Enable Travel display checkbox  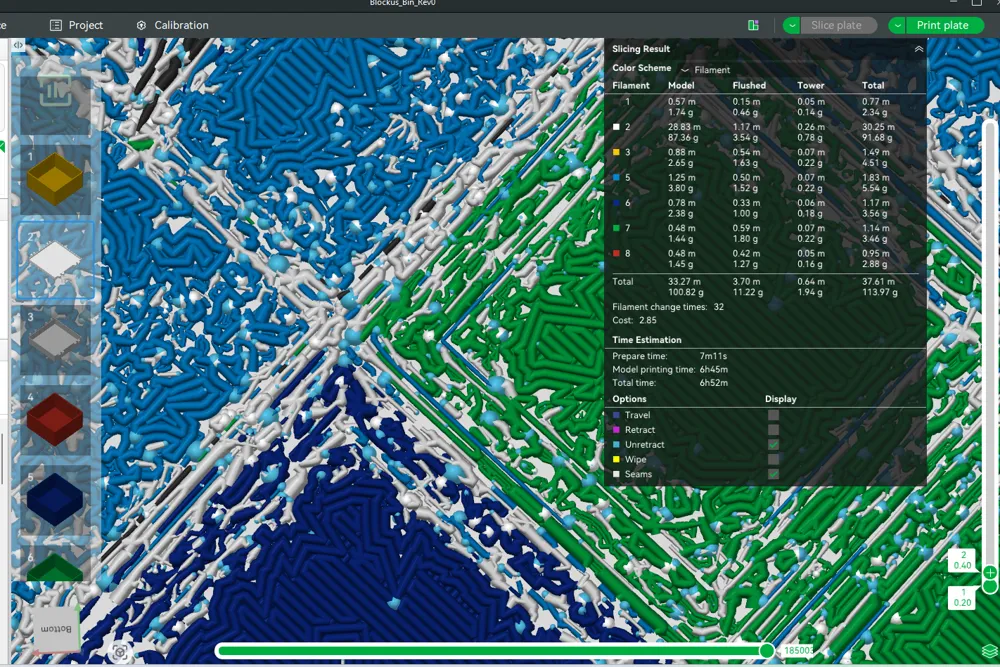773,415
